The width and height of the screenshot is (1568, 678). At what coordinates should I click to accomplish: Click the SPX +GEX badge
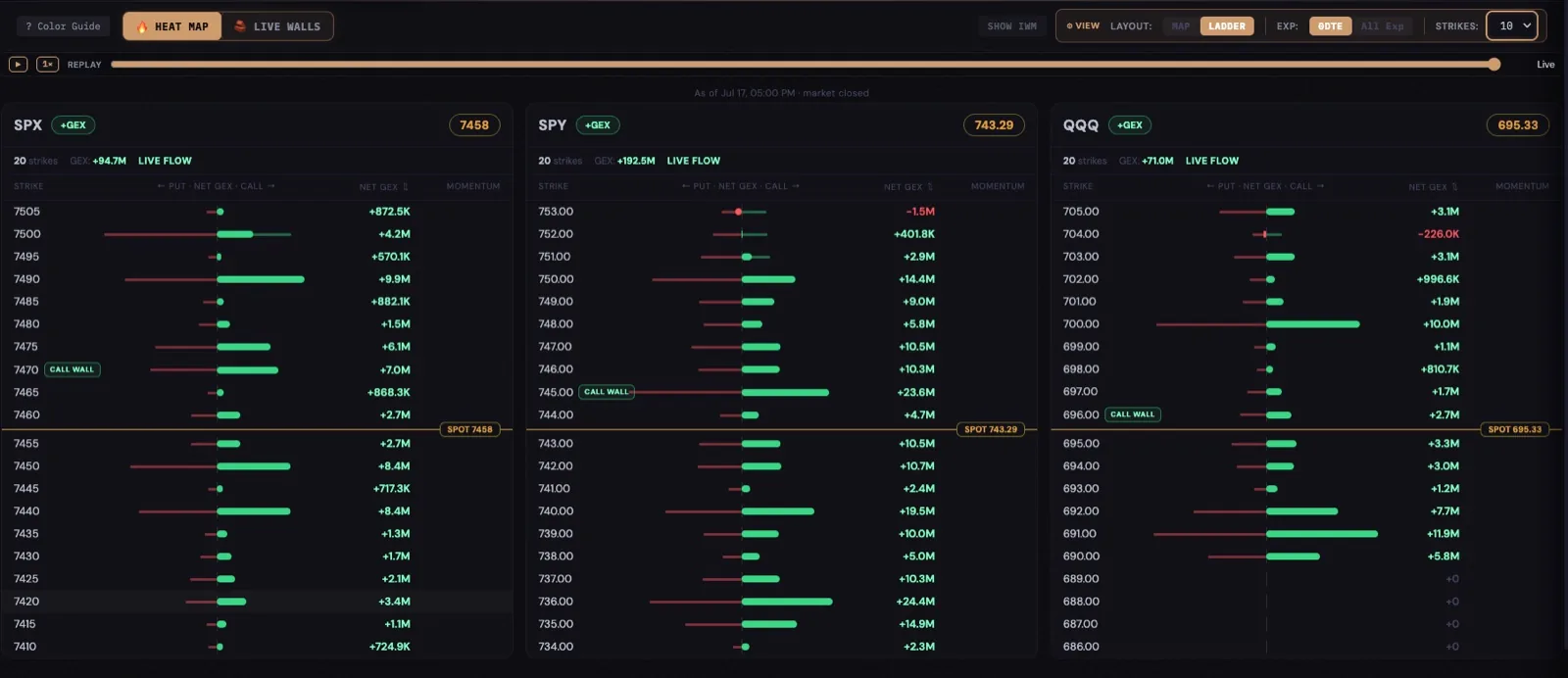[73, 125]
